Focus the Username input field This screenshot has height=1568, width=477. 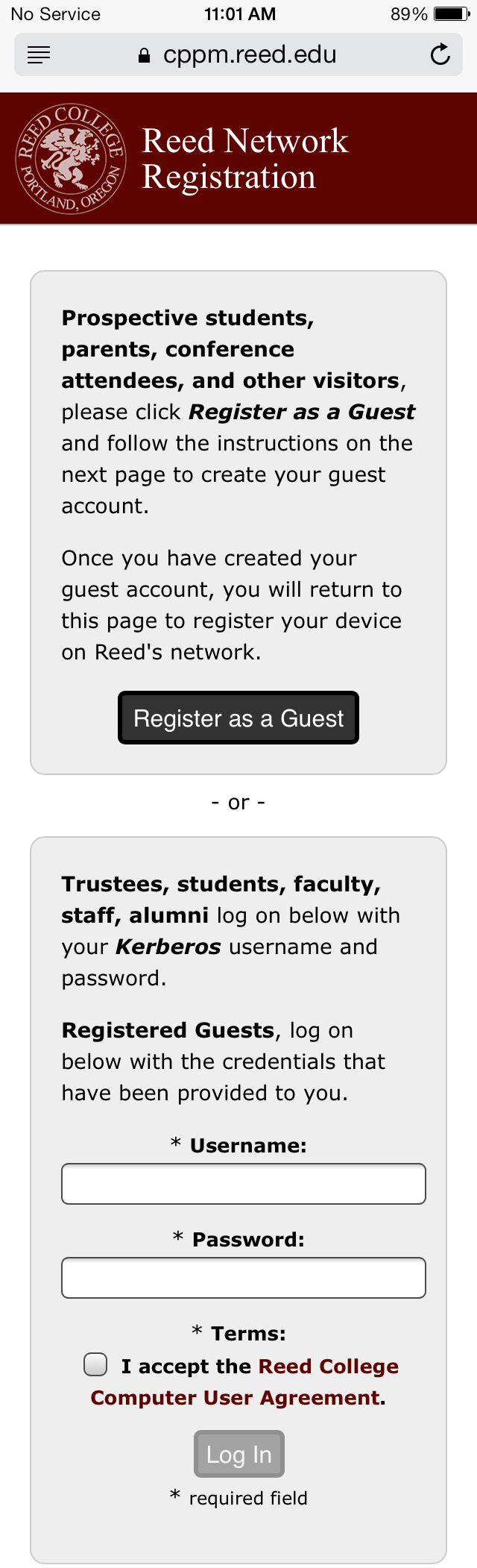click(x=243, y=1184)
